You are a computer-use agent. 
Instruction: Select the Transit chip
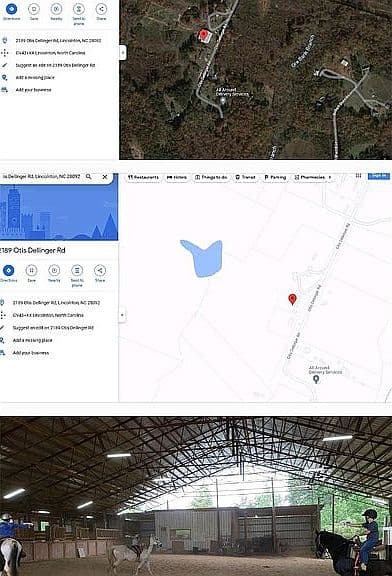coord(245,177)
